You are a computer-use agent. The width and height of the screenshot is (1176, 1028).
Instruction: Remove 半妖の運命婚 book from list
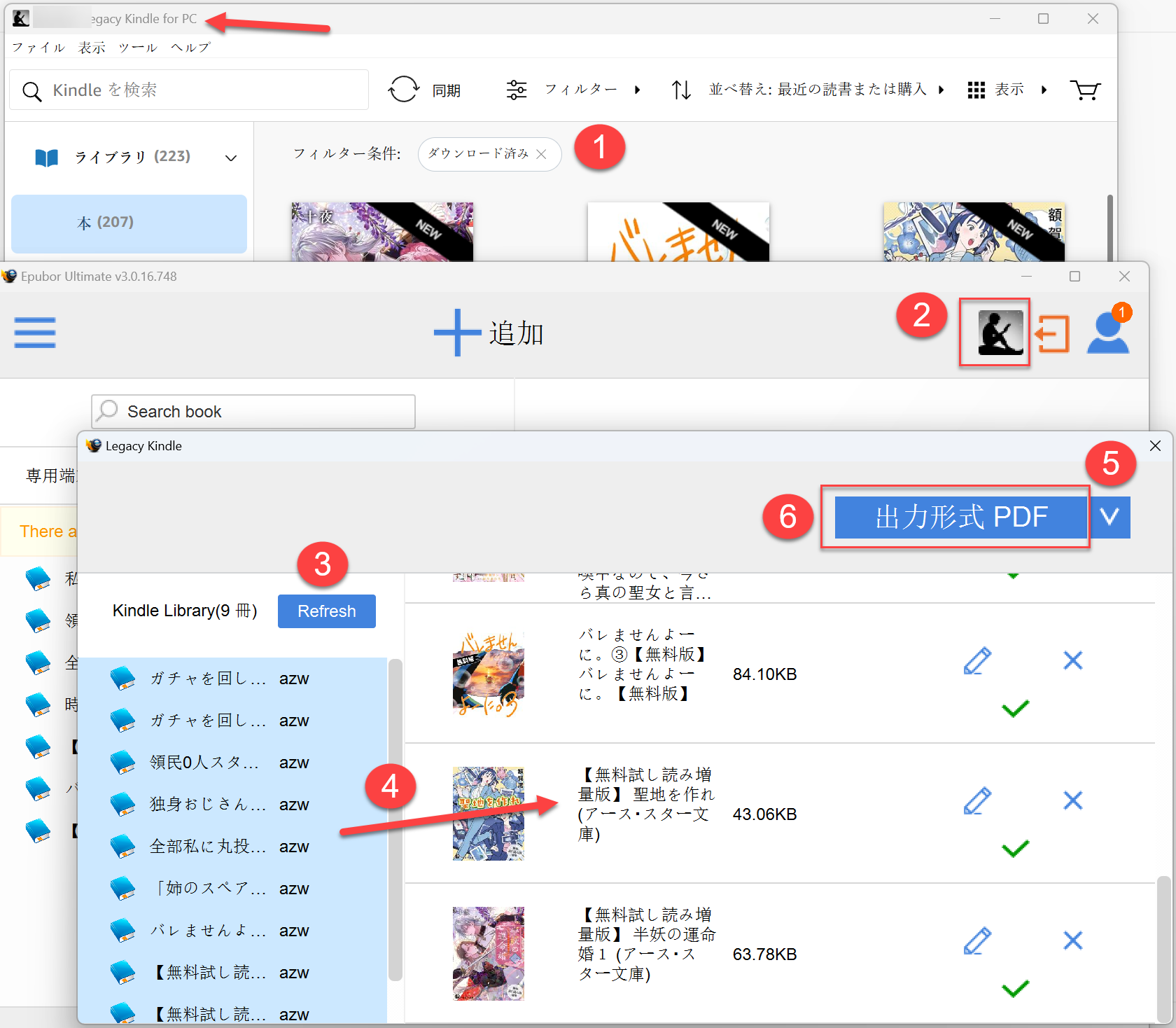pos(1072,940)
